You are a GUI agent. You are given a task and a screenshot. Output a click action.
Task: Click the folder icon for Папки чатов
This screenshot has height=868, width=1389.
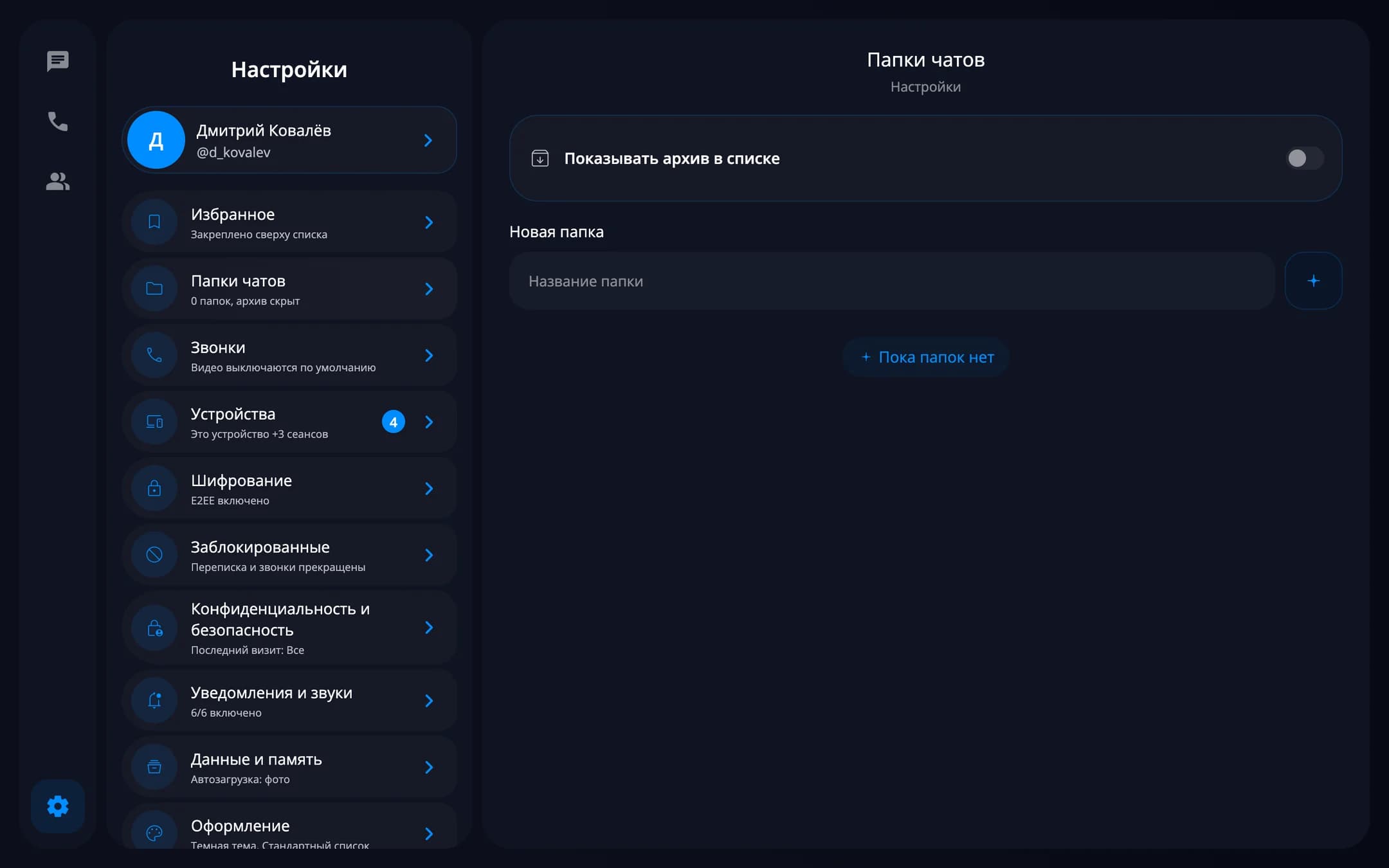pos(154,289)
